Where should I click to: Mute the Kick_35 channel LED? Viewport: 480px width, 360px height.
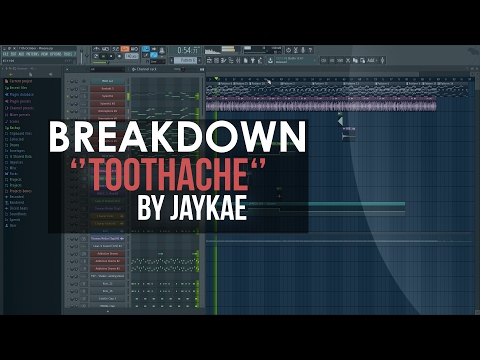68,291
